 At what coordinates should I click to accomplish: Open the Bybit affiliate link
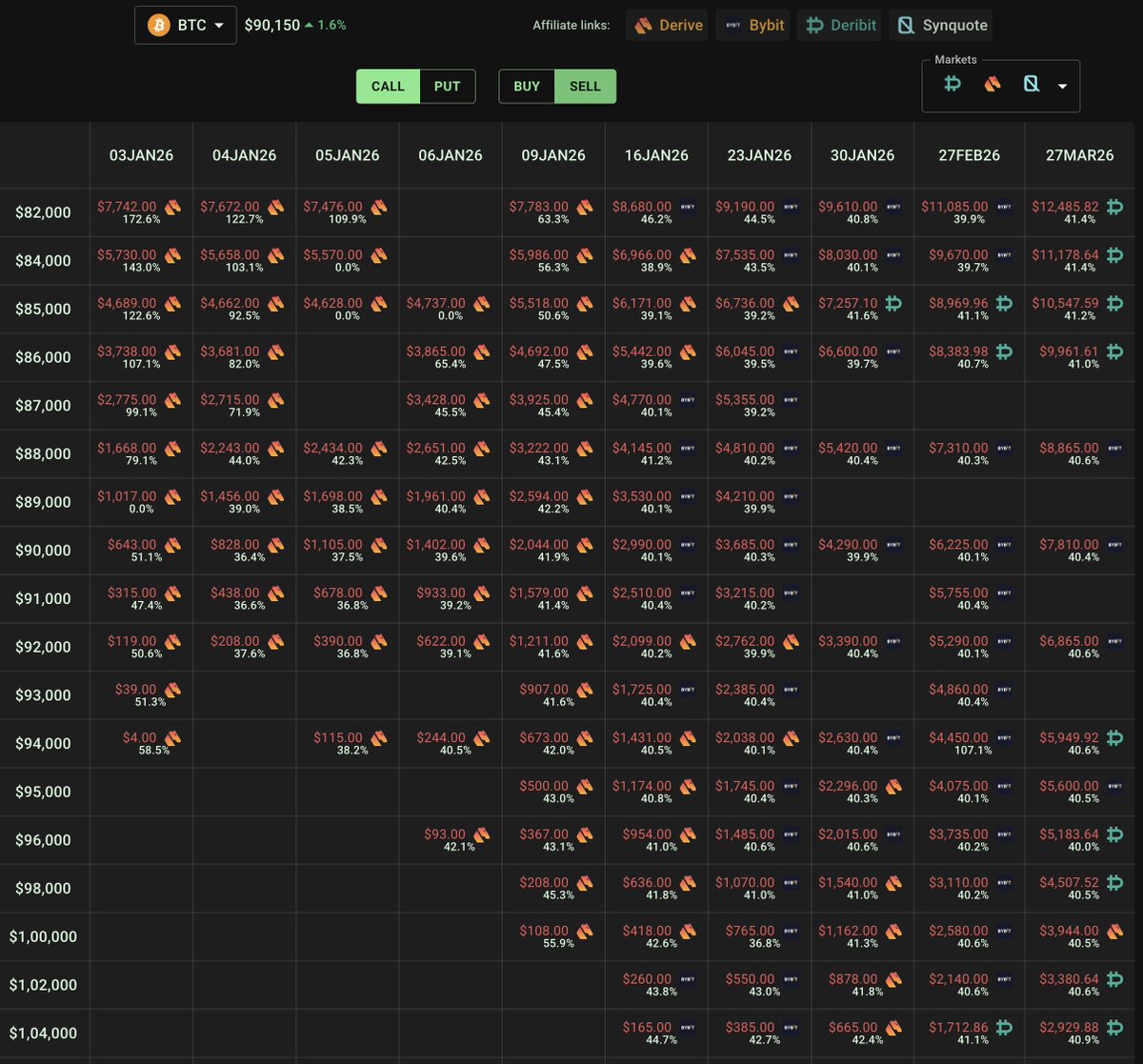click(x=753, y=25)
